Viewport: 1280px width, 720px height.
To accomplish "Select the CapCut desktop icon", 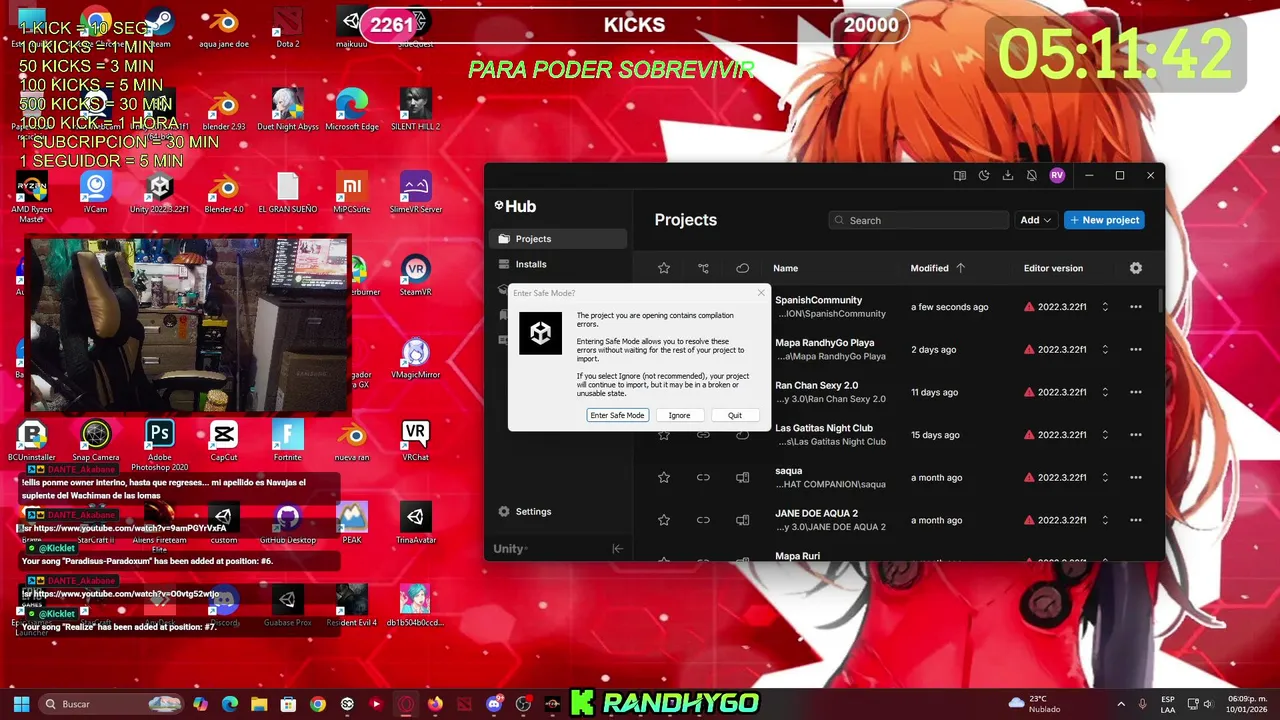I will pos(224,440).
